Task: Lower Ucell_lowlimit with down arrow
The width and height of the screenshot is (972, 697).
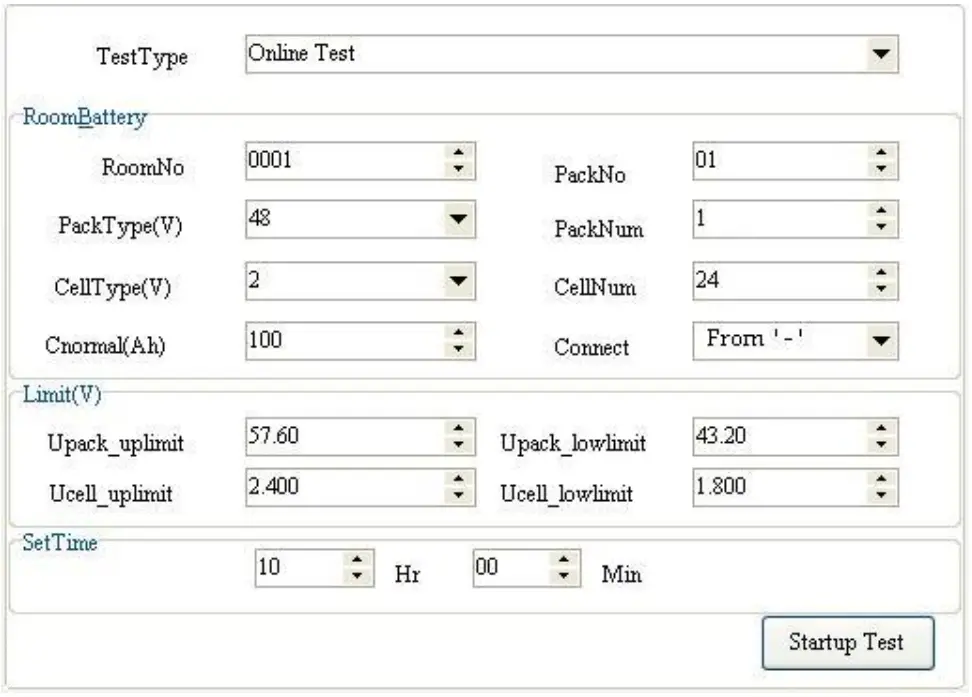Action: (880, 494)
